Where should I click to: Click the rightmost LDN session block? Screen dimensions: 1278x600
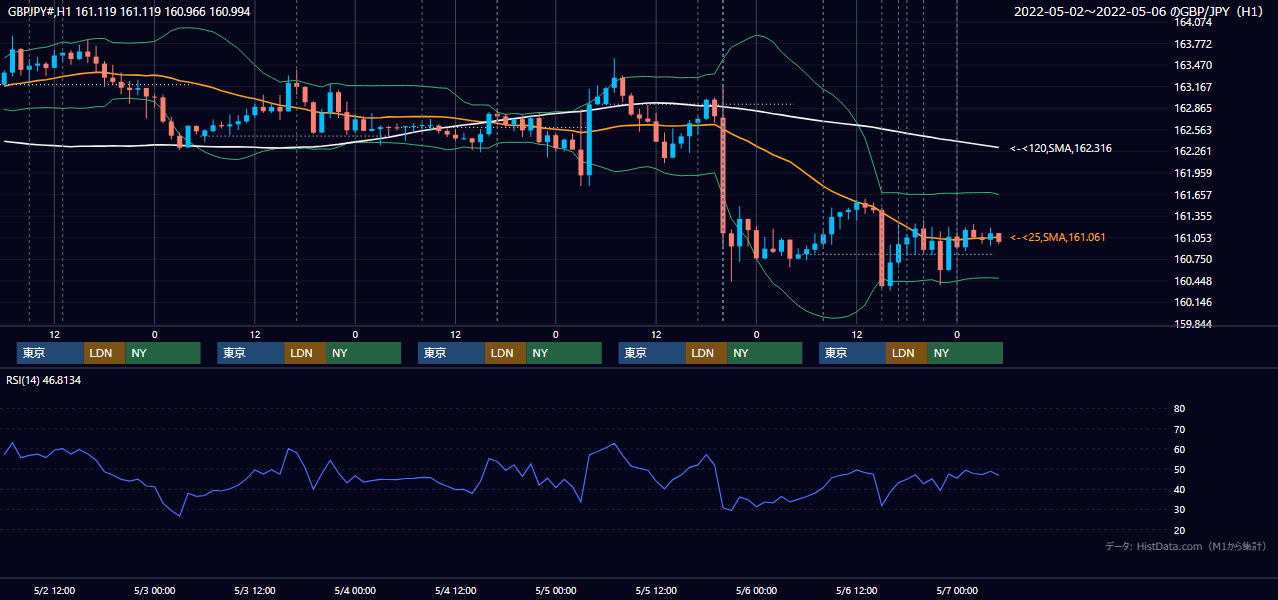(x=906, y=353)
